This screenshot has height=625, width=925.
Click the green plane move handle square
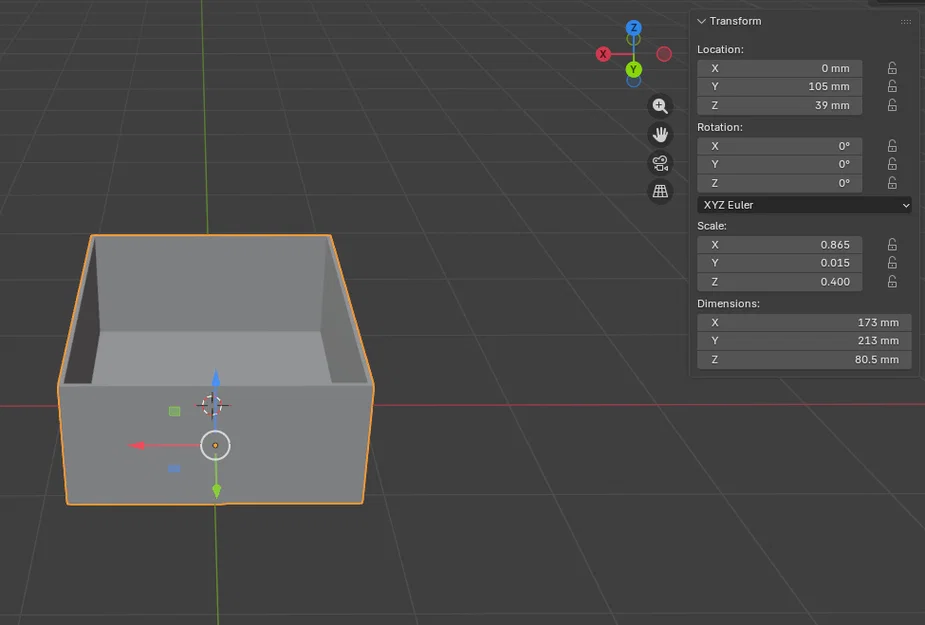(175, 411)
